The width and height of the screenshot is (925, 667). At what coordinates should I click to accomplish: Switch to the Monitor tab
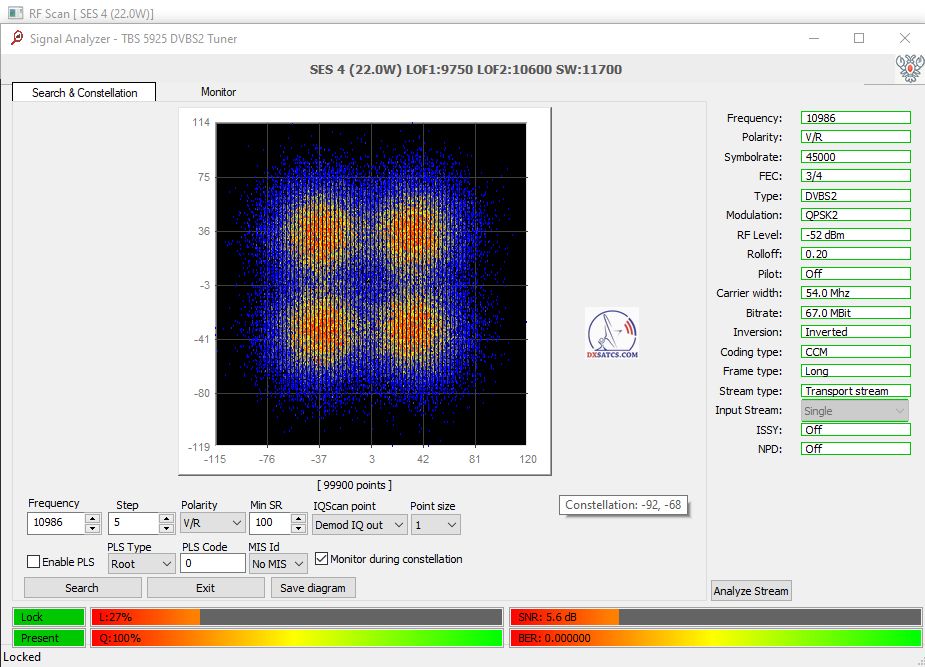(x=218, y=92)
